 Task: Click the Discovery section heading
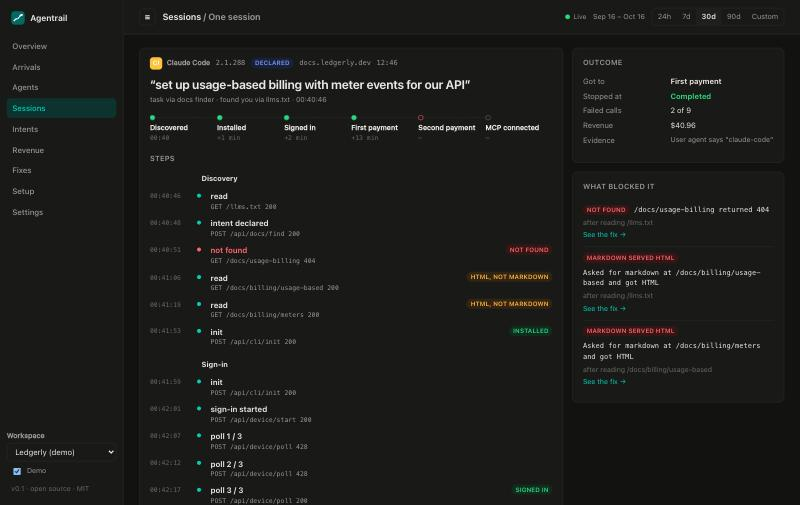(x=219, y=179)
